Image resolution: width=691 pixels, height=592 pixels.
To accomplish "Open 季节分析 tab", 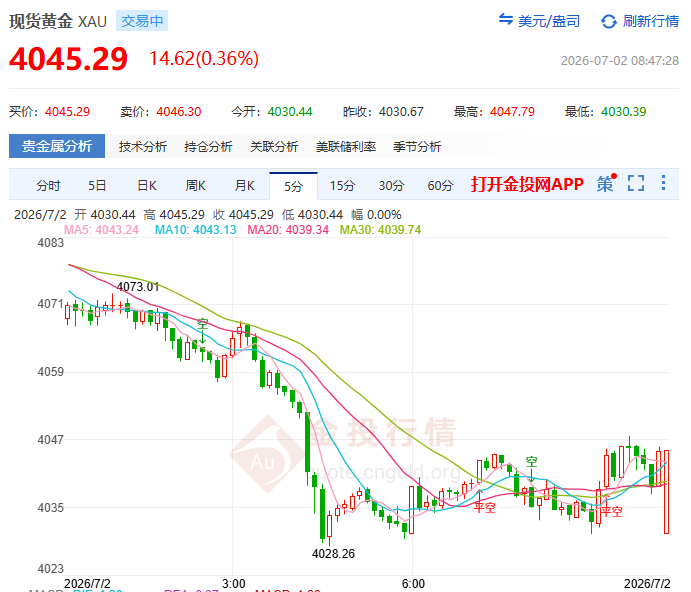I will click(x=417, y=147).
